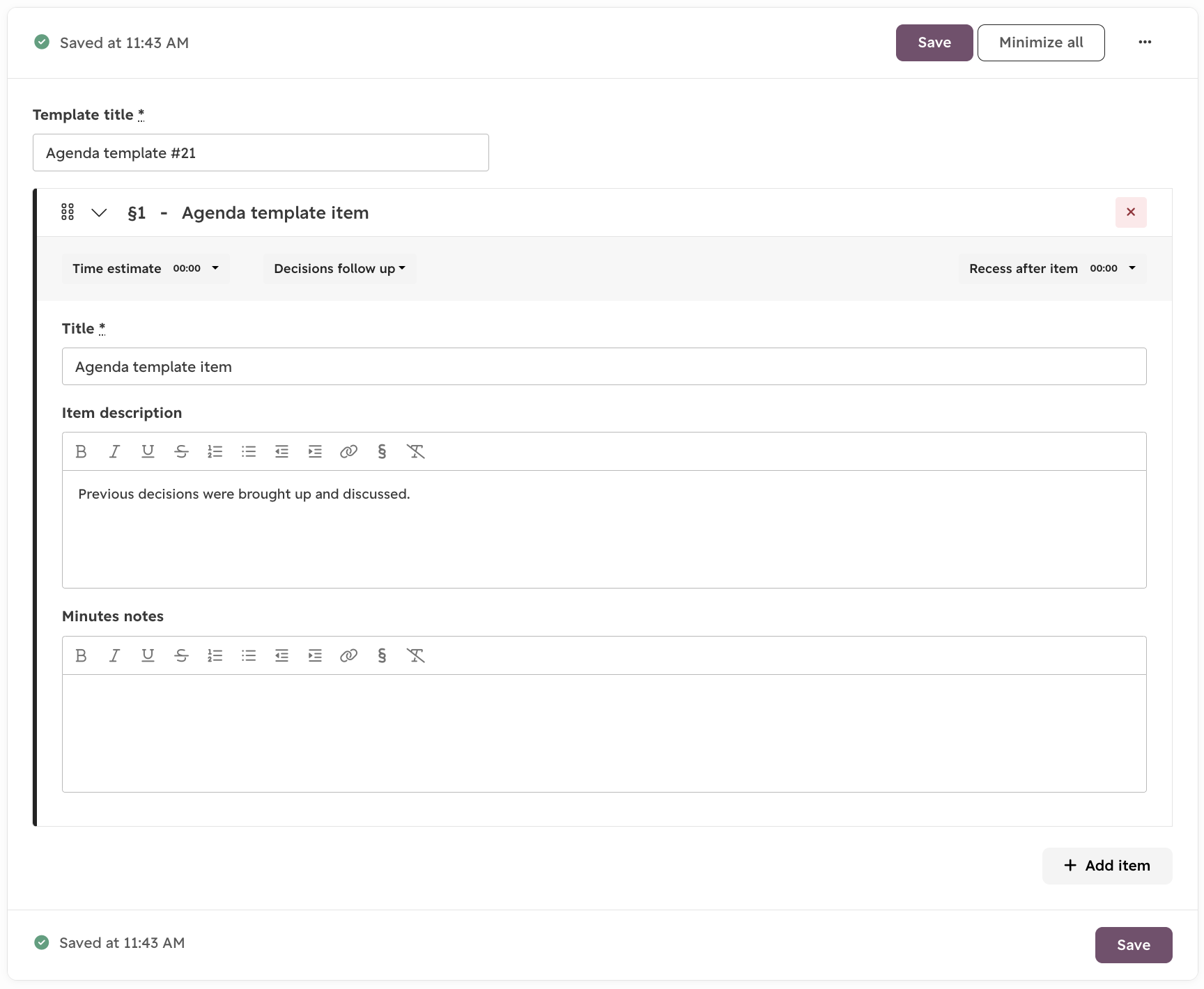Click the top Save button
Viewport: 1204px width, 989px height.
(934, 42)
